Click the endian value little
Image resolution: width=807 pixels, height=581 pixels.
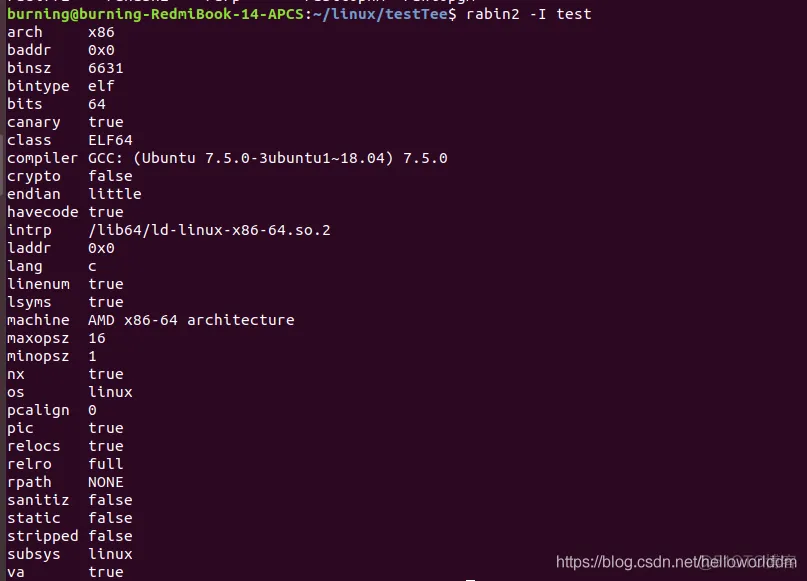point(115,194)
